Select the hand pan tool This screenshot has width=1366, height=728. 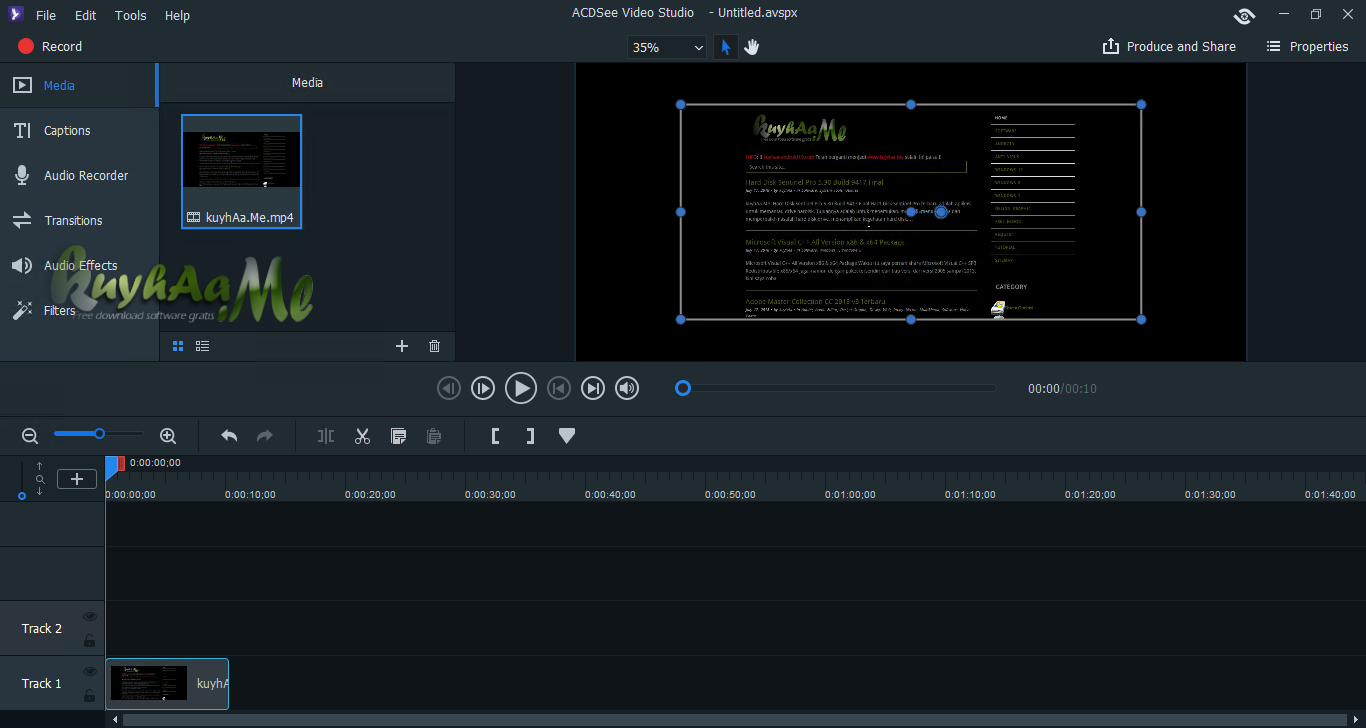(752, 47)
